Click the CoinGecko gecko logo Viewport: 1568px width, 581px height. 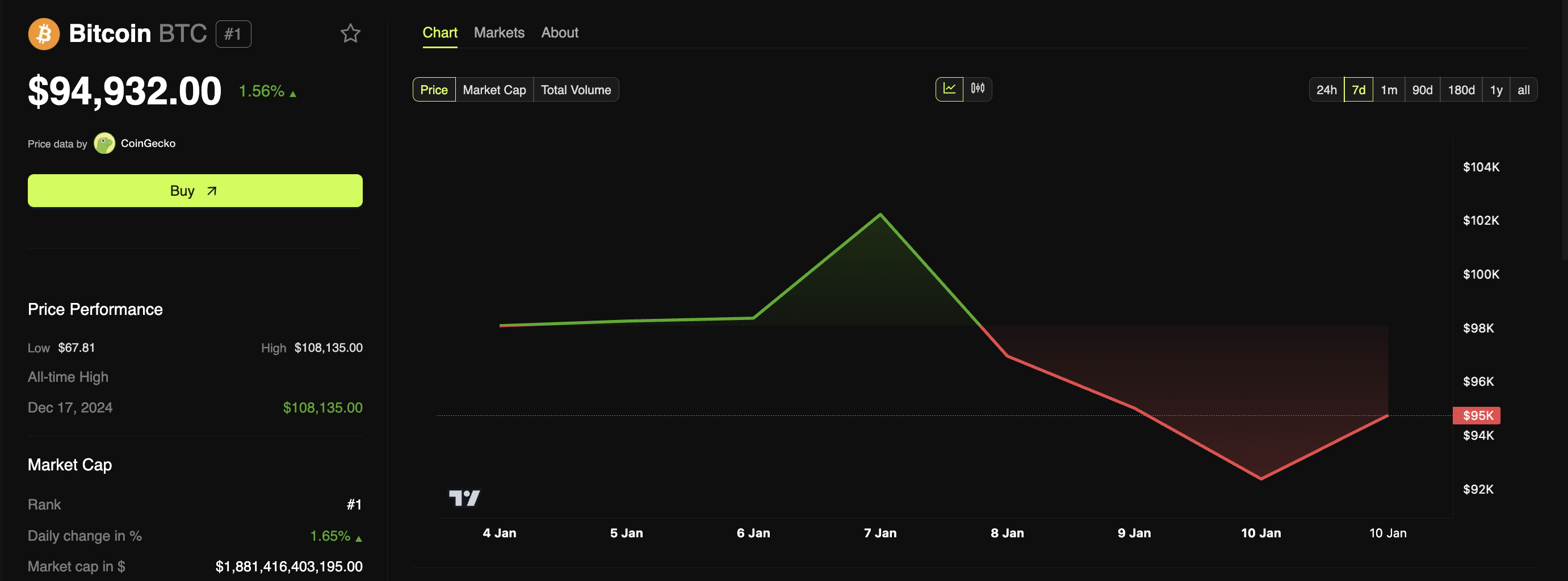[x=104, y=144]
